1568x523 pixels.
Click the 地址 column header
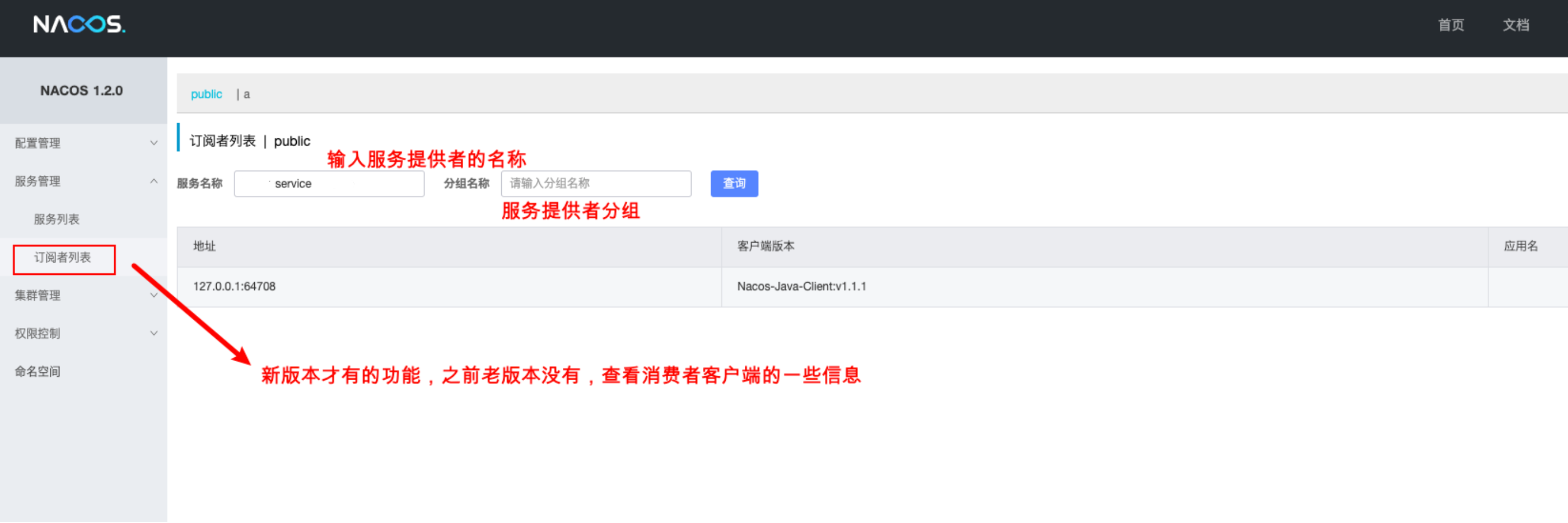coord(204,246)
